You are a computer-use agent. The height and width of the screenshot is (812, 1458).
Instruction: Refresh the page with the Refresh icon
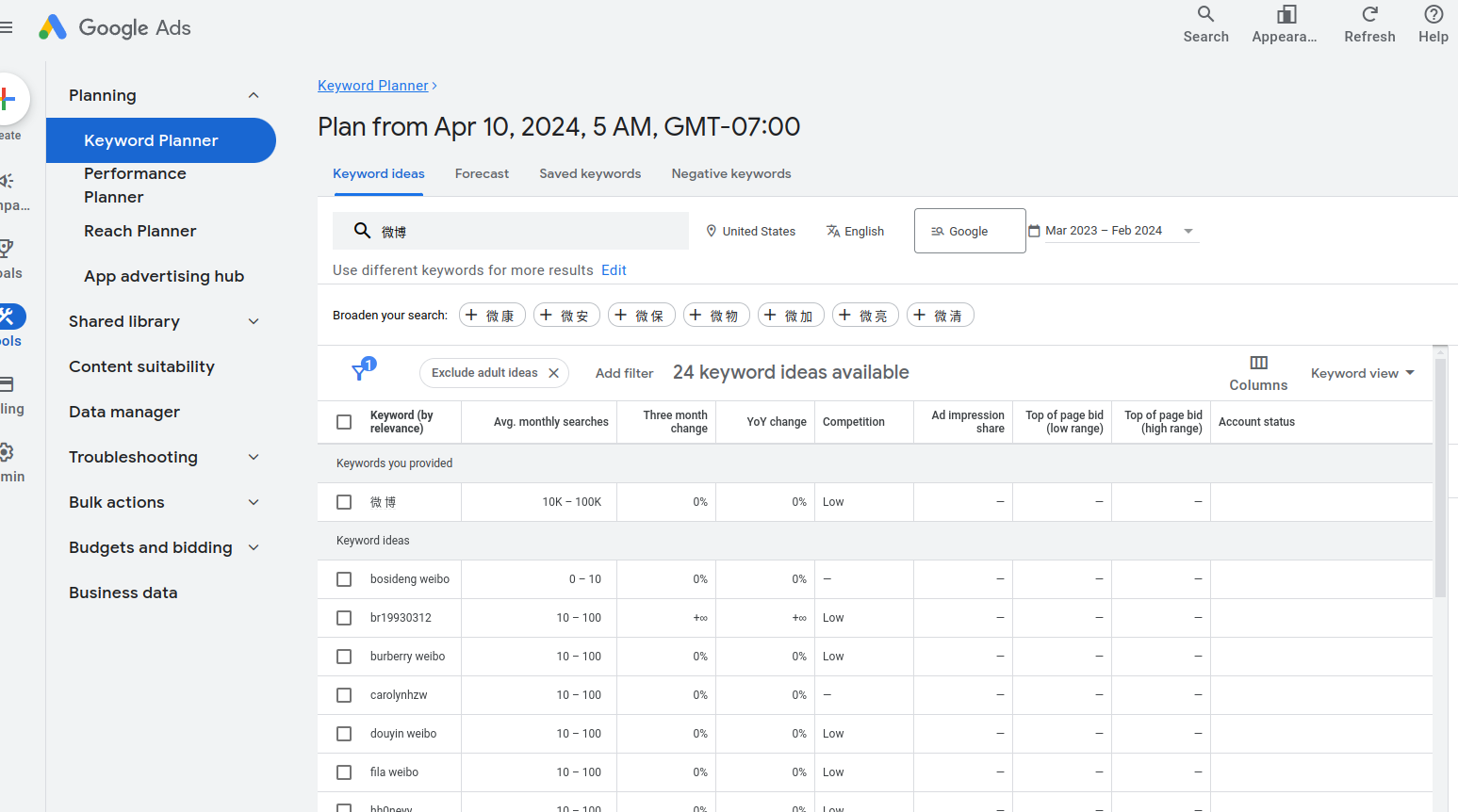click(1369, 24)
